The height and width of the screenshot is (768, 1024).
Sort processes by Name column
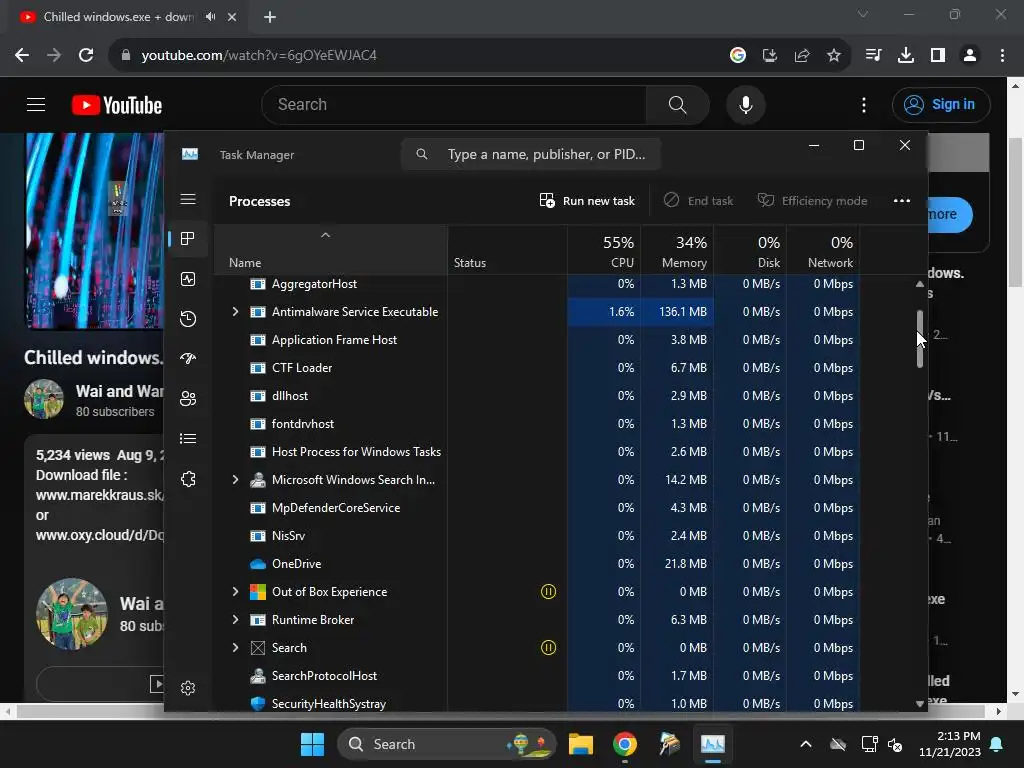pyautogui.click(x=330, y=249)
